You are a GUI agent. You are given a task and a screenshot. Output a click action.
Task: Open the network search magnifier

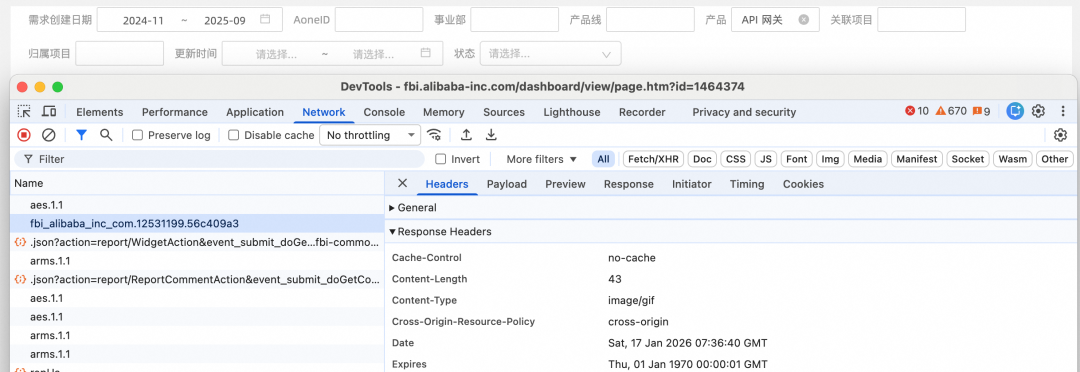point(105,135)
